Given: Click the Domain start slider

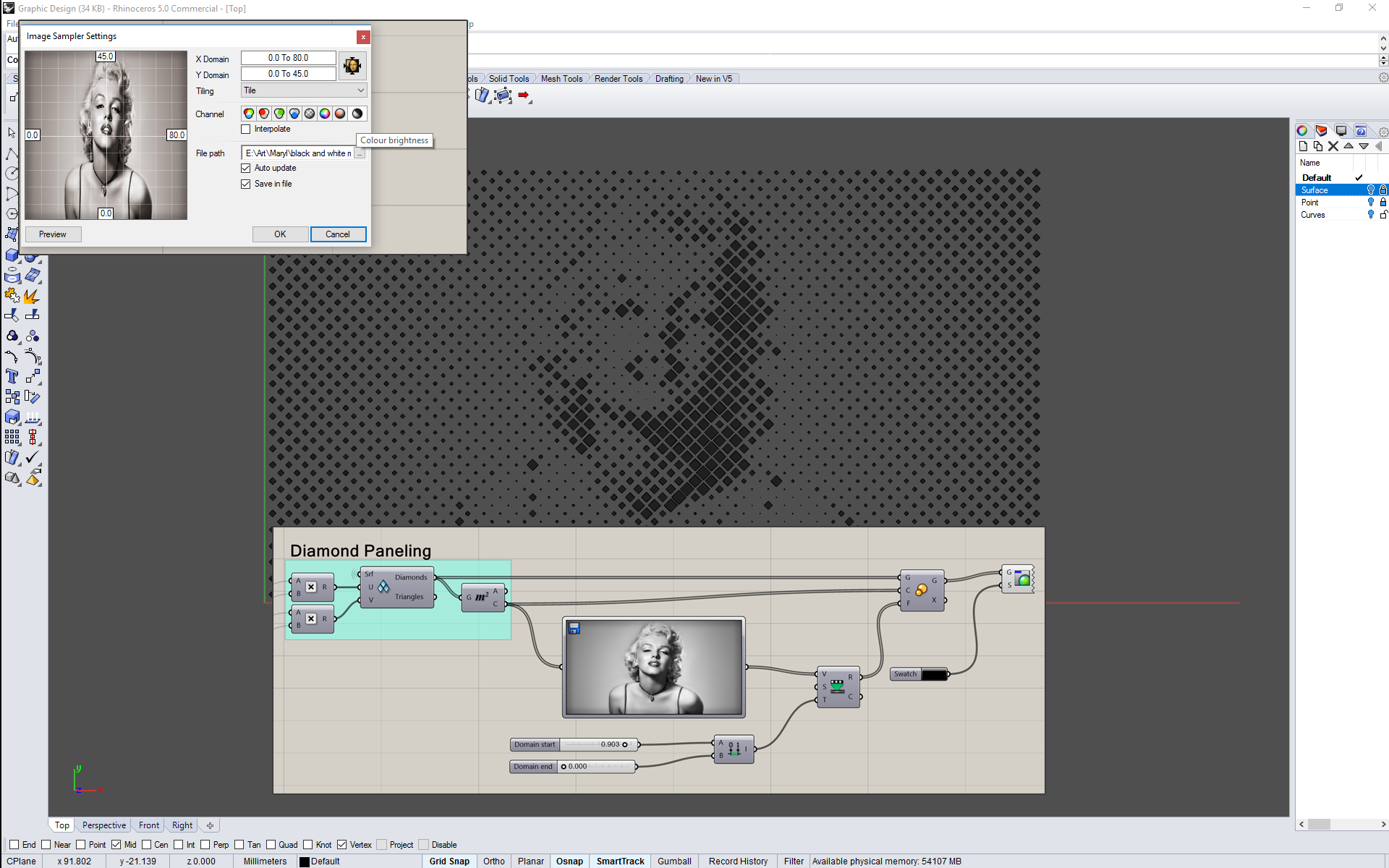Looking at the screenshot, I should [x=574, y=744].
